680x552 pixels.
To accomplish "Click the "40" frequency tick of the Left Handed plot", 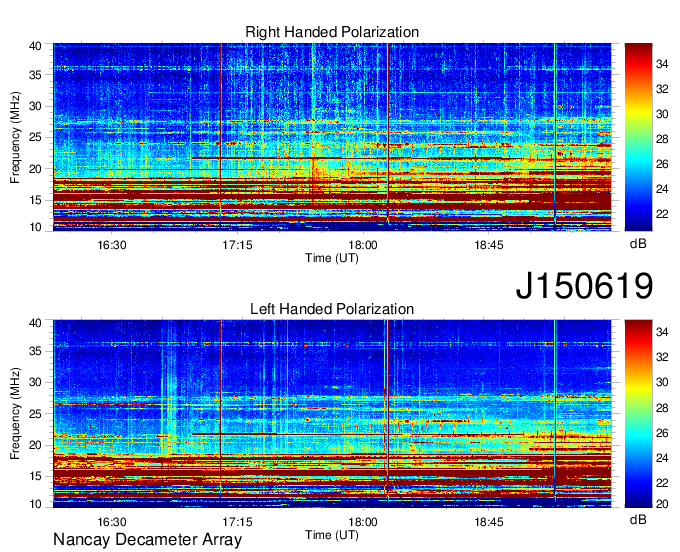I will pos(35,323).
